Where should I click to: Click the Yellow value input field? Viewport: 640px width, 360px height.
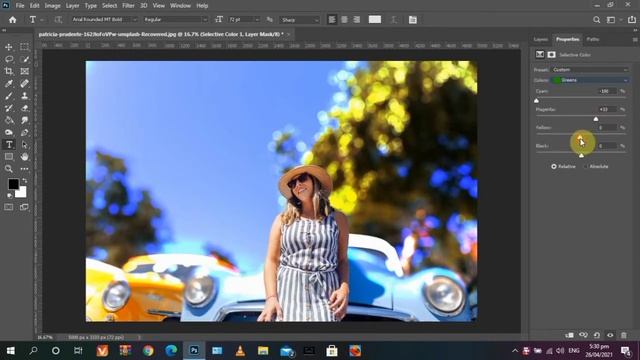point(607,128)
